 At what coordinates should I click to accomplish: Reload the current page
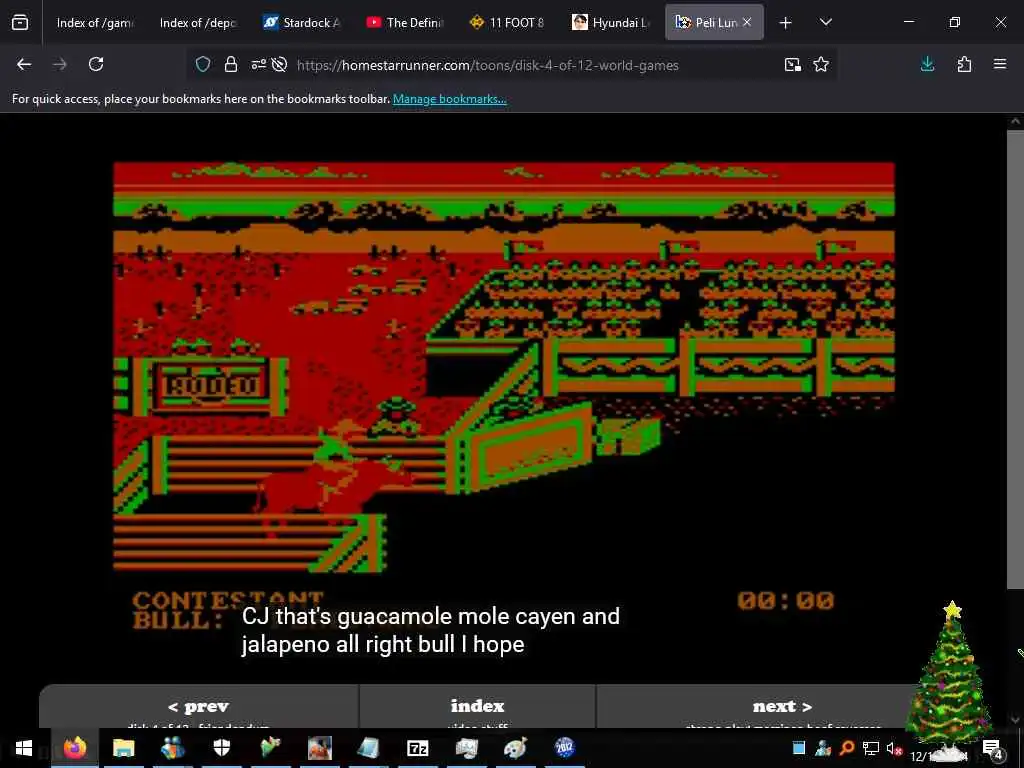tap(96, 64)
